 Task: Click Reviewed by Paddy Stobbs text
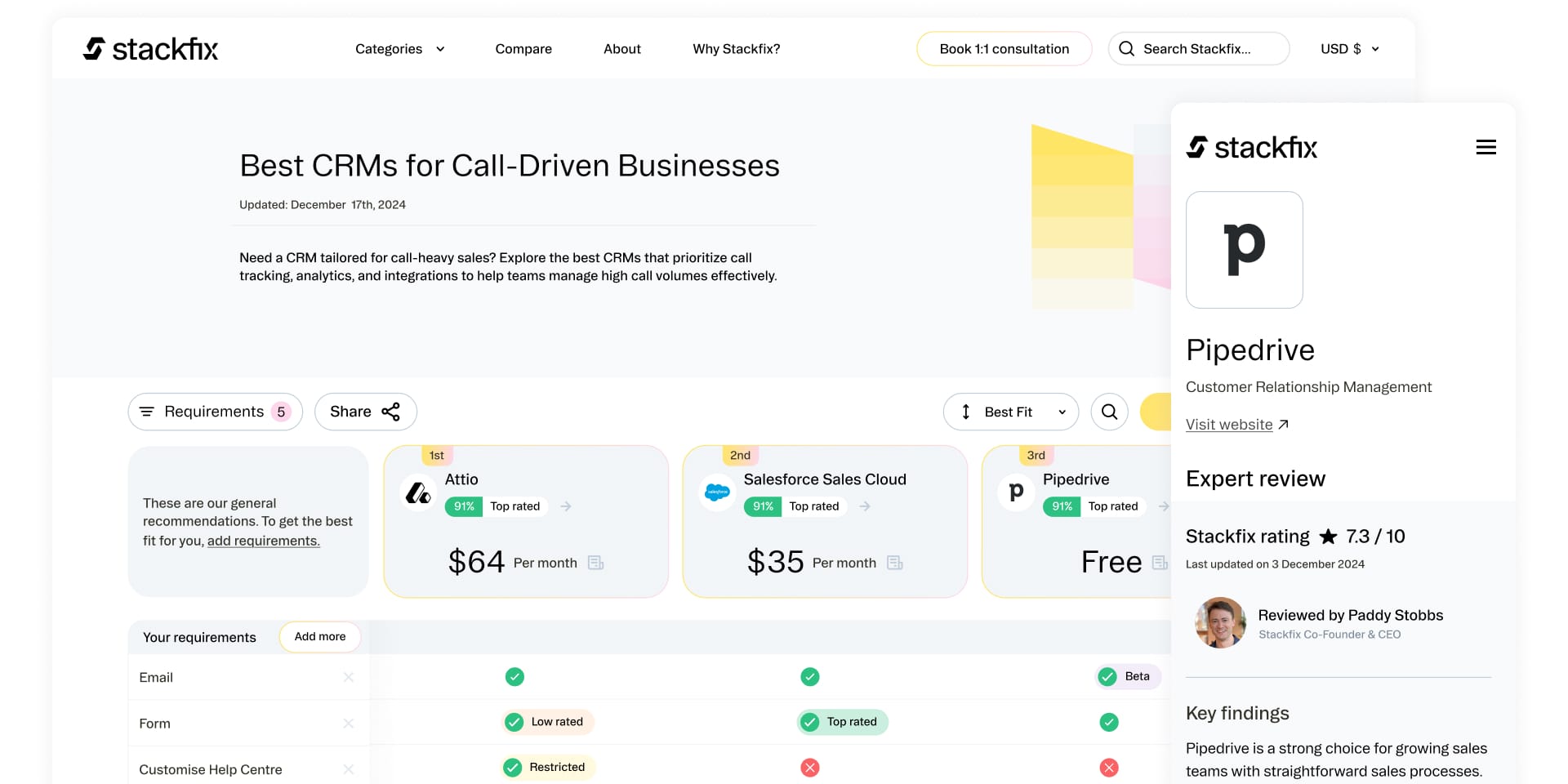tap(1351, 615)
